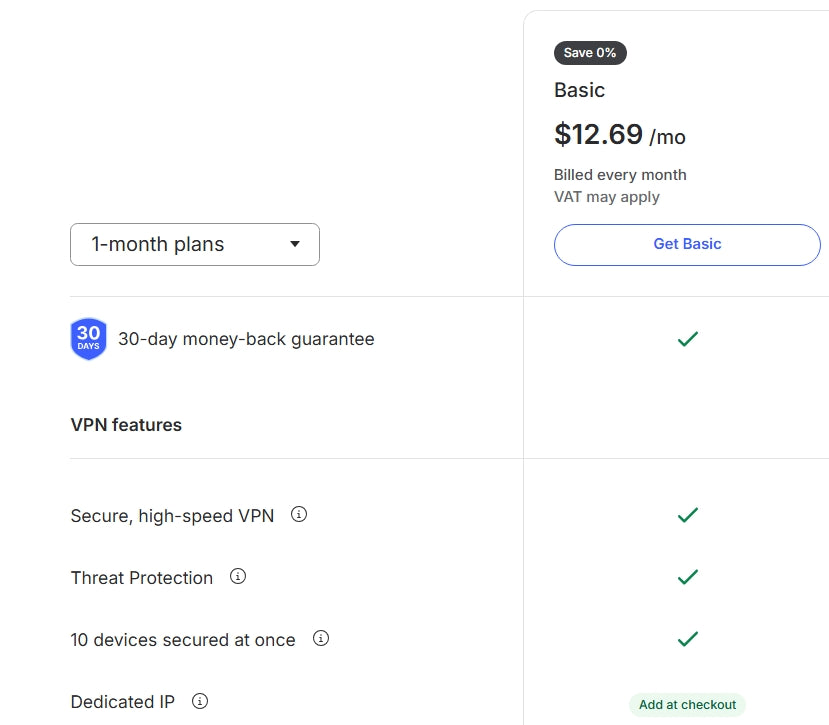Viewport: 829px width, 725px height.
Task: Click the green checkmark for money-back guarantee
Action: (x=687, y=339)
